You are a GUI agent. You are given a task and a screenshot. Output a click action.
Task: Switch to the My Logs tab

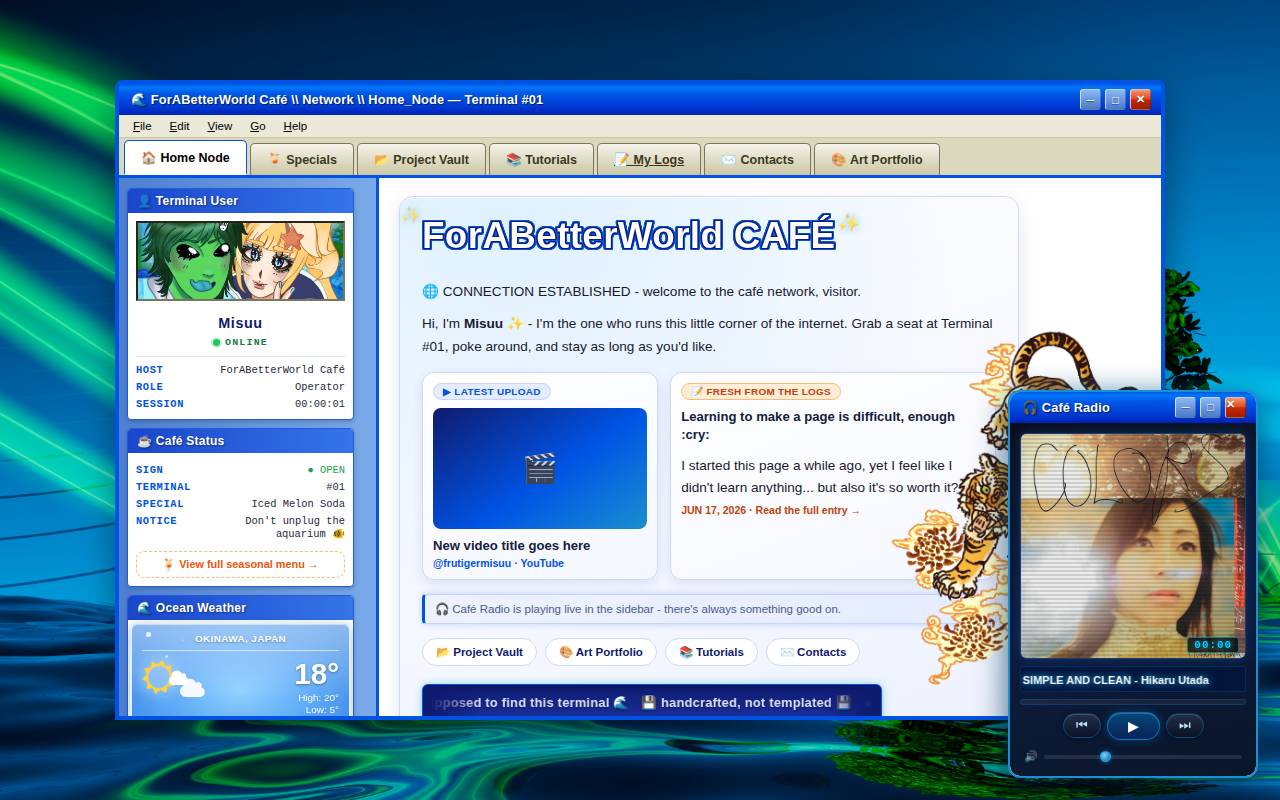pyautogui.click(x=649, y=160)
